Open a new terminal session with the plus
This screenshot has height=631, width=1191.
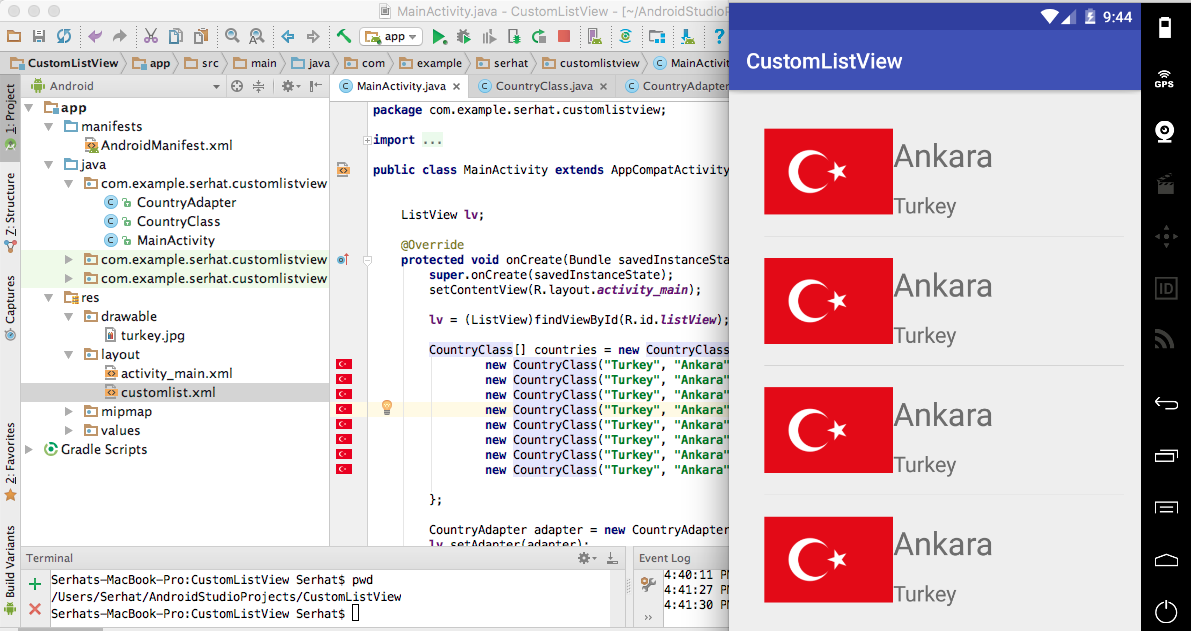pyautogui.click(x=35, y=584)
